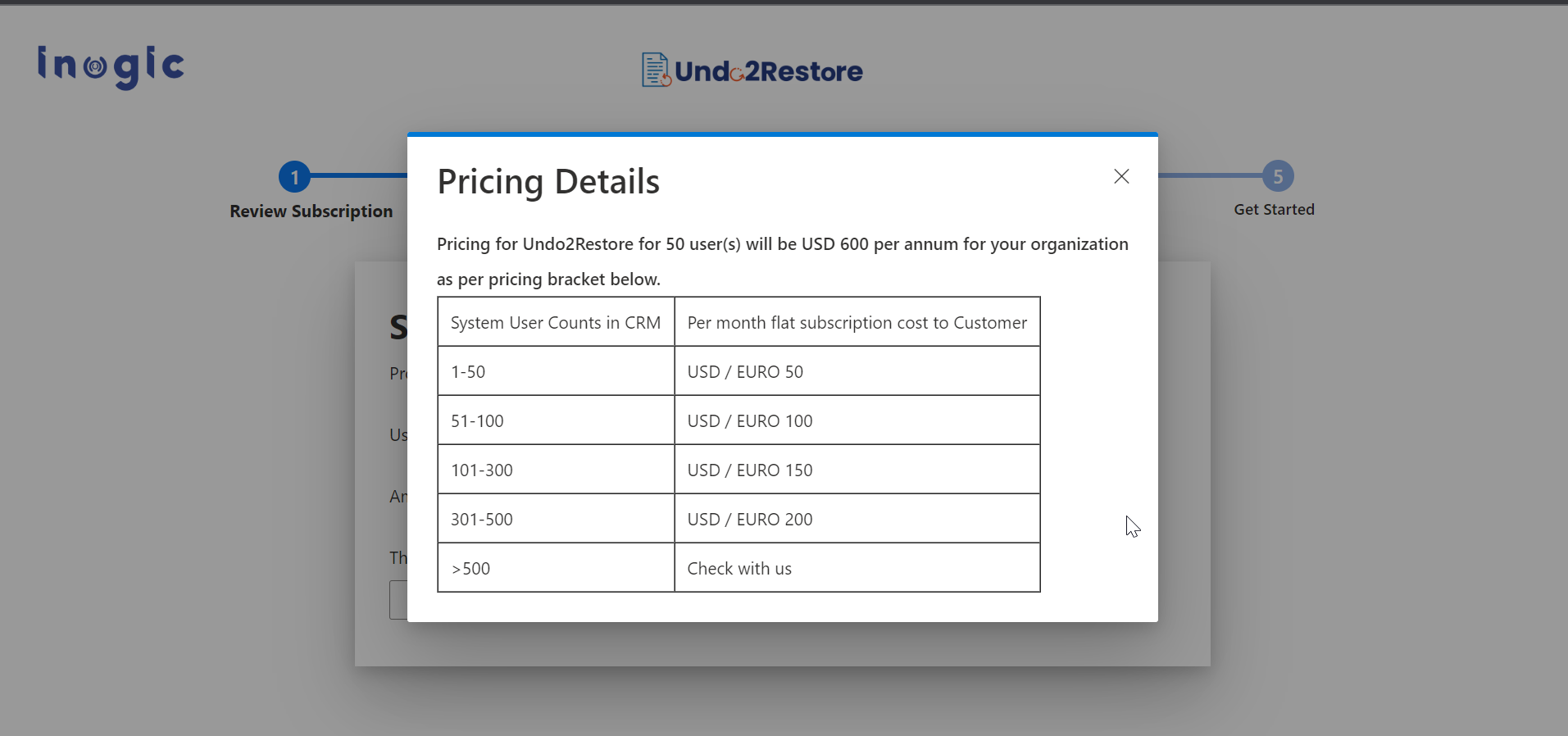Click the inogic logo

pos(111,66)
